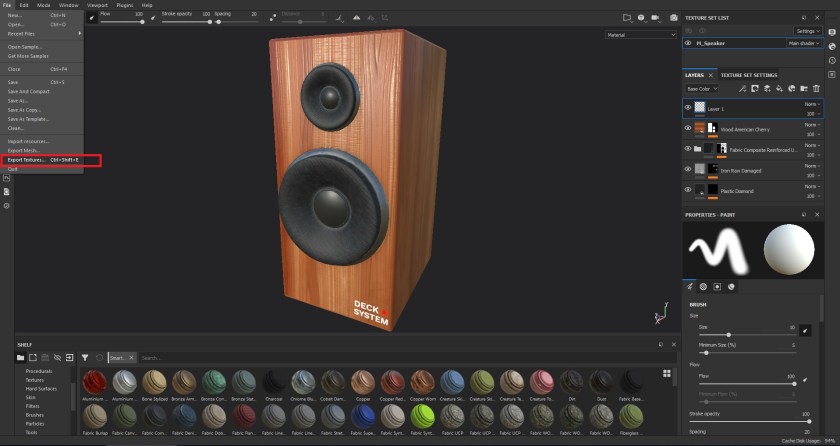Screen dimensions: 840x446
Task: Hide the Fabric Composite Reinforced folder layer
Action: (688, 148)
